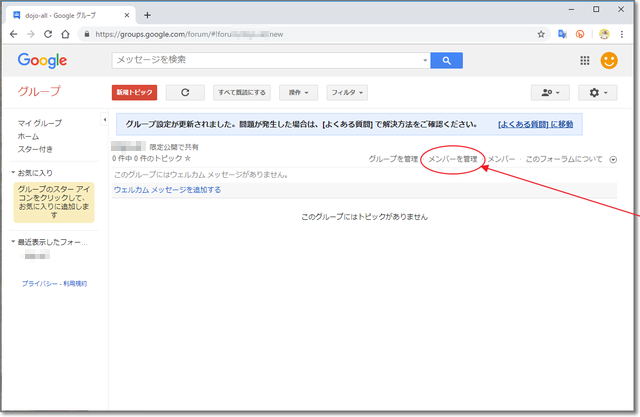Click the smiley account avatar

coord(609,61)
